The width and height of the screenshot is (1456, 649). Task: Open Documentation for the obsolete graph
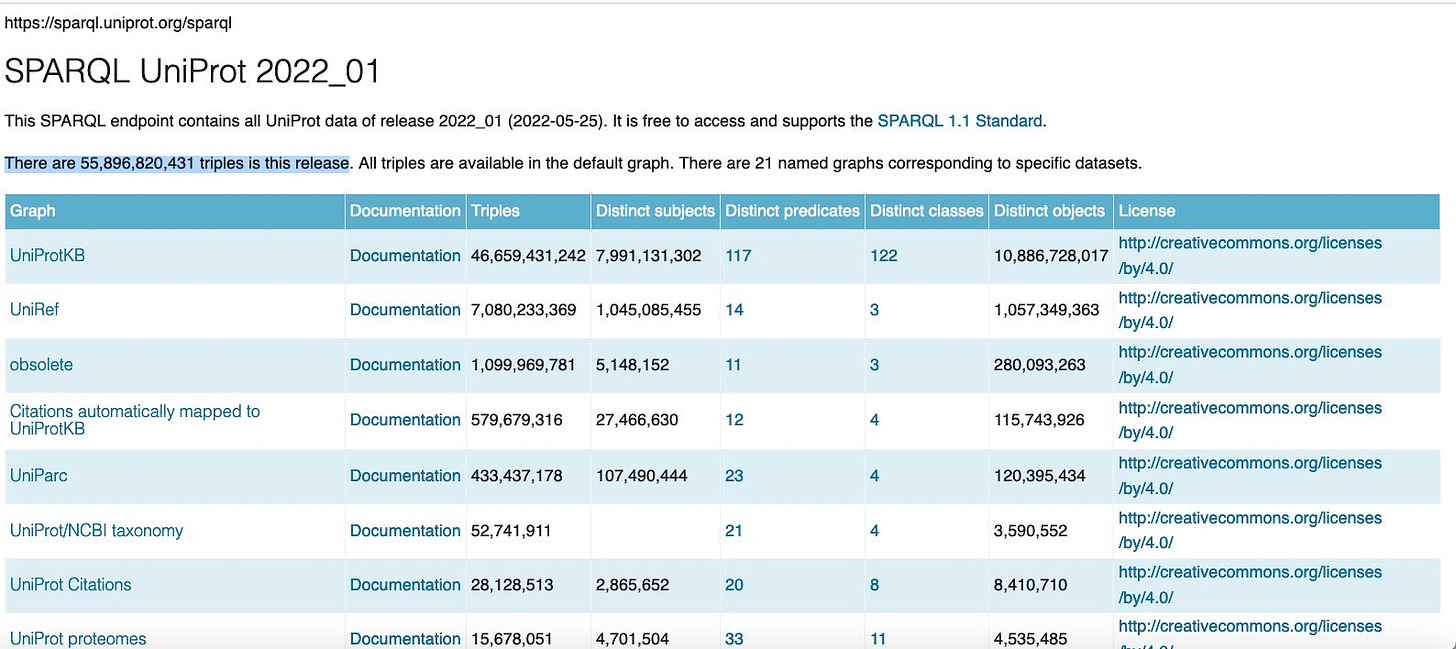click(x=404, y=365)
